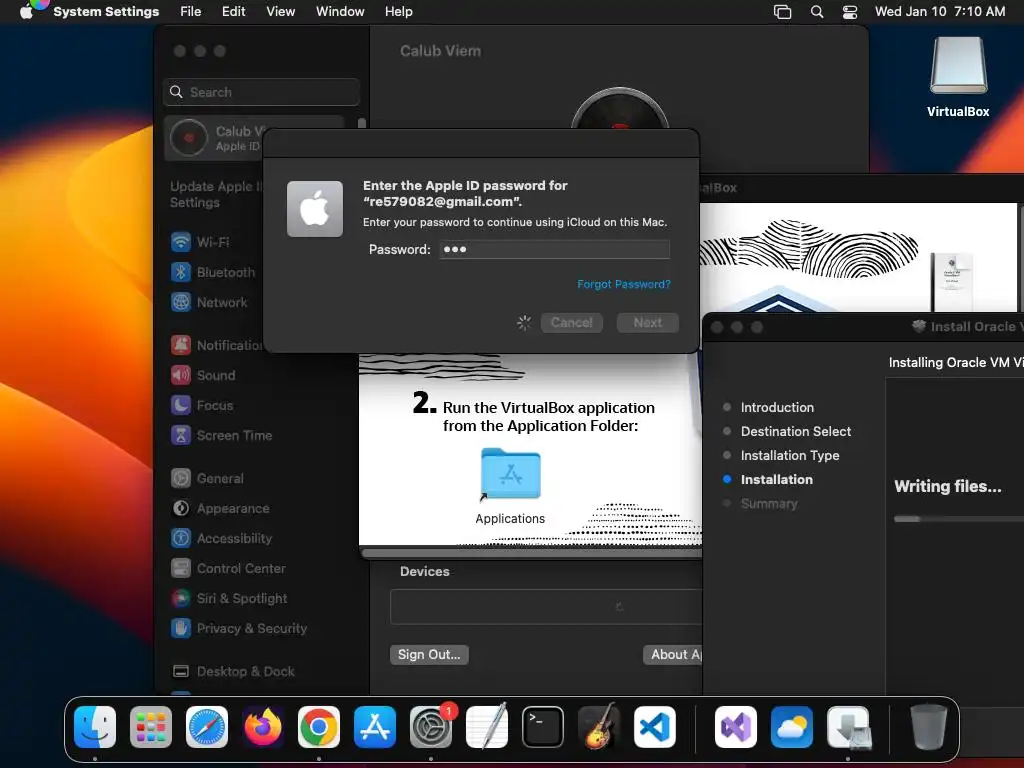Open Appearance settings in sidebar
The width and height of the screenshot is (1024, 768).
coord(219,509)
